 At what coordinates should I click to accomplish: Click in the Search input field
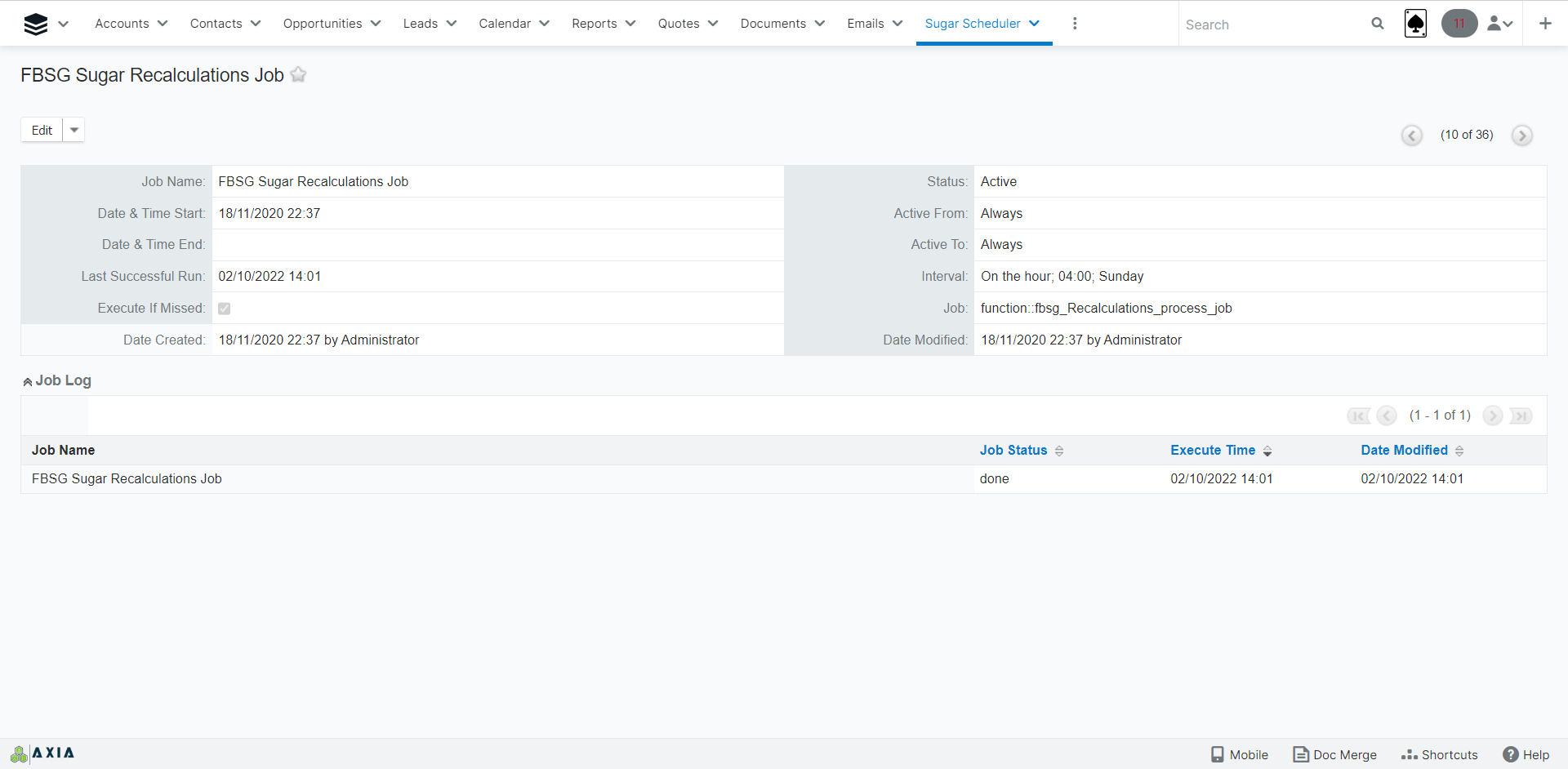click(1274, 24)
